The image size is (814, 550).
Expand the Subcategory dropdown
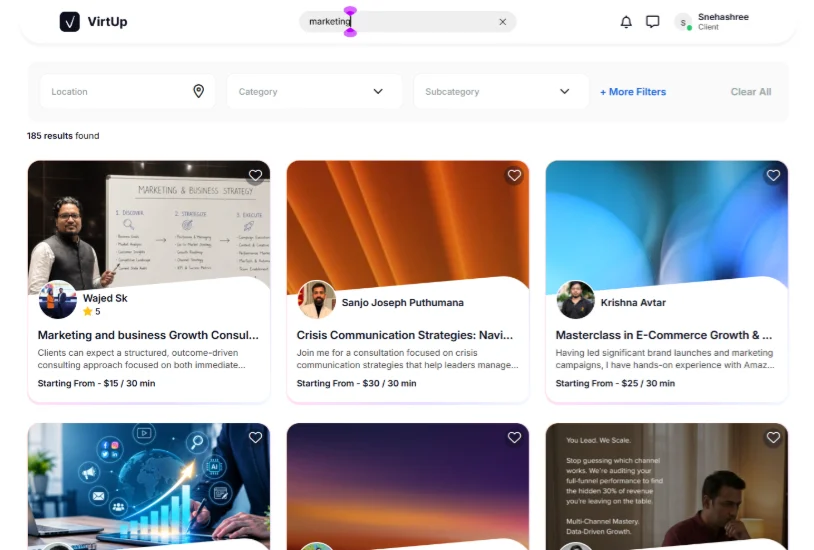pos(501,91)
